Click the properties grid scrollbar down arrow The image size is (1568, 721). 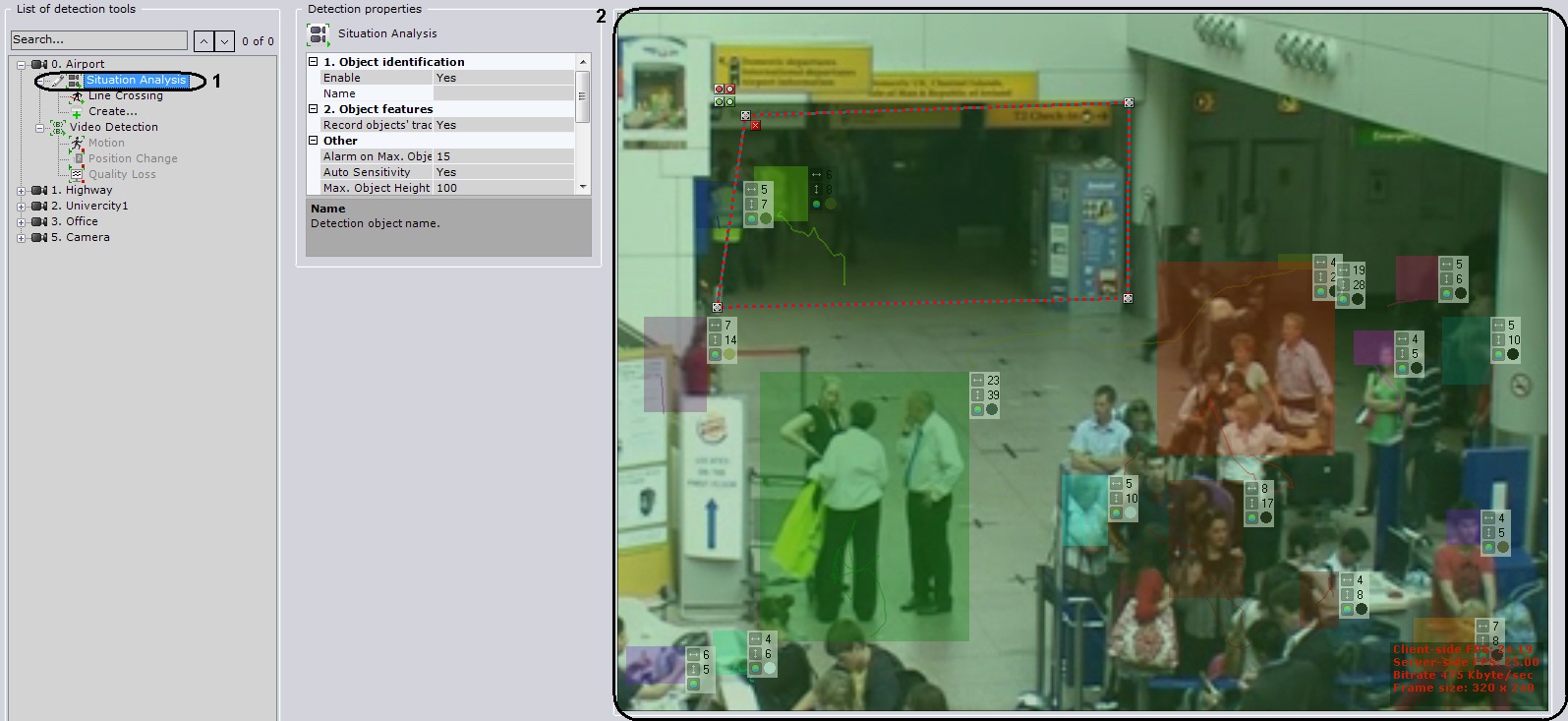[x=583, y=186]
